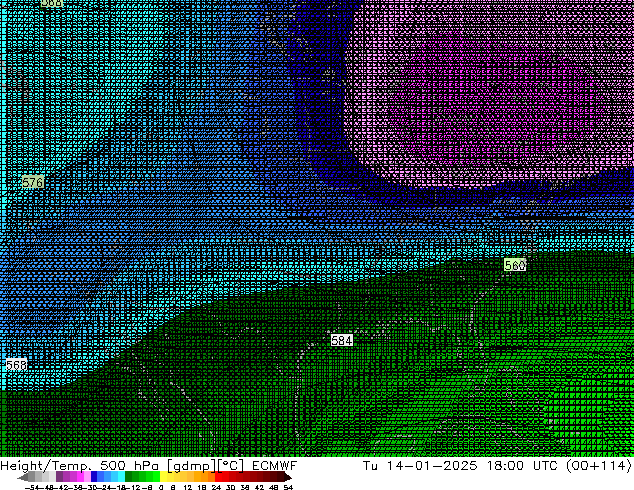
Task: Click the bright red 24 legend swatch
Action: 218,476
